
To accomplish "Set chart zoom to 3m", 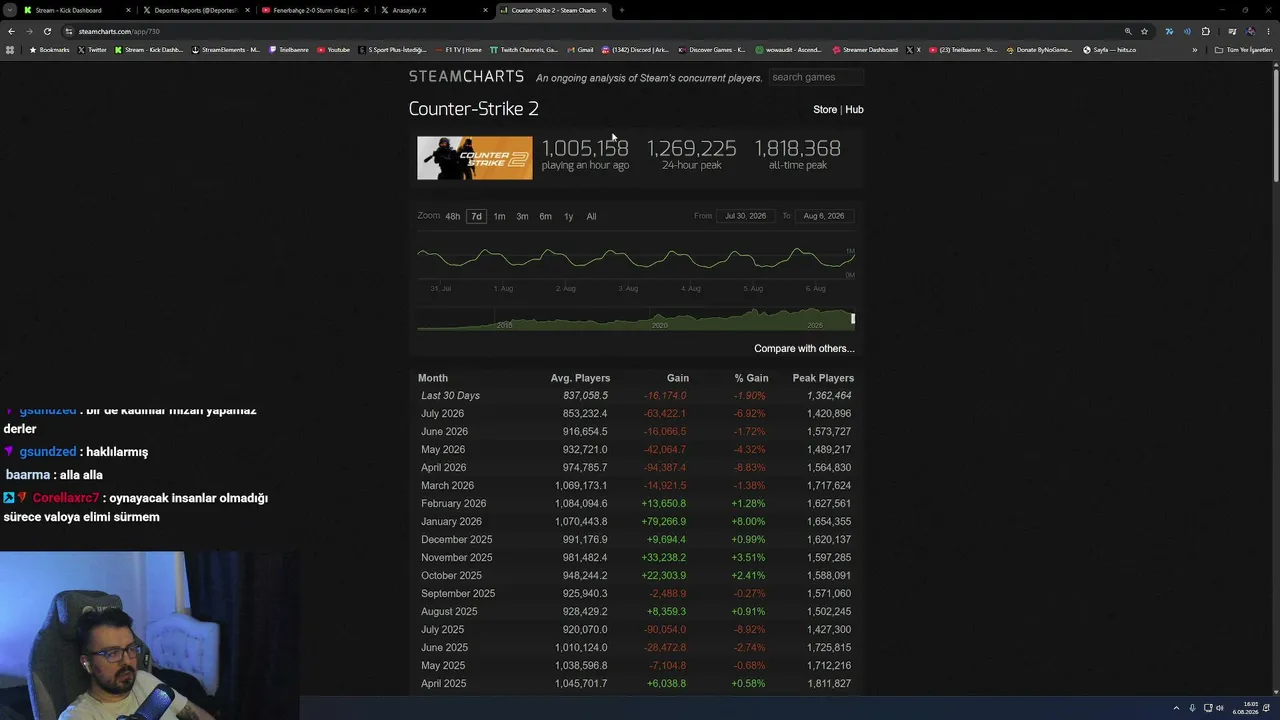I will (x=522, y=216).
